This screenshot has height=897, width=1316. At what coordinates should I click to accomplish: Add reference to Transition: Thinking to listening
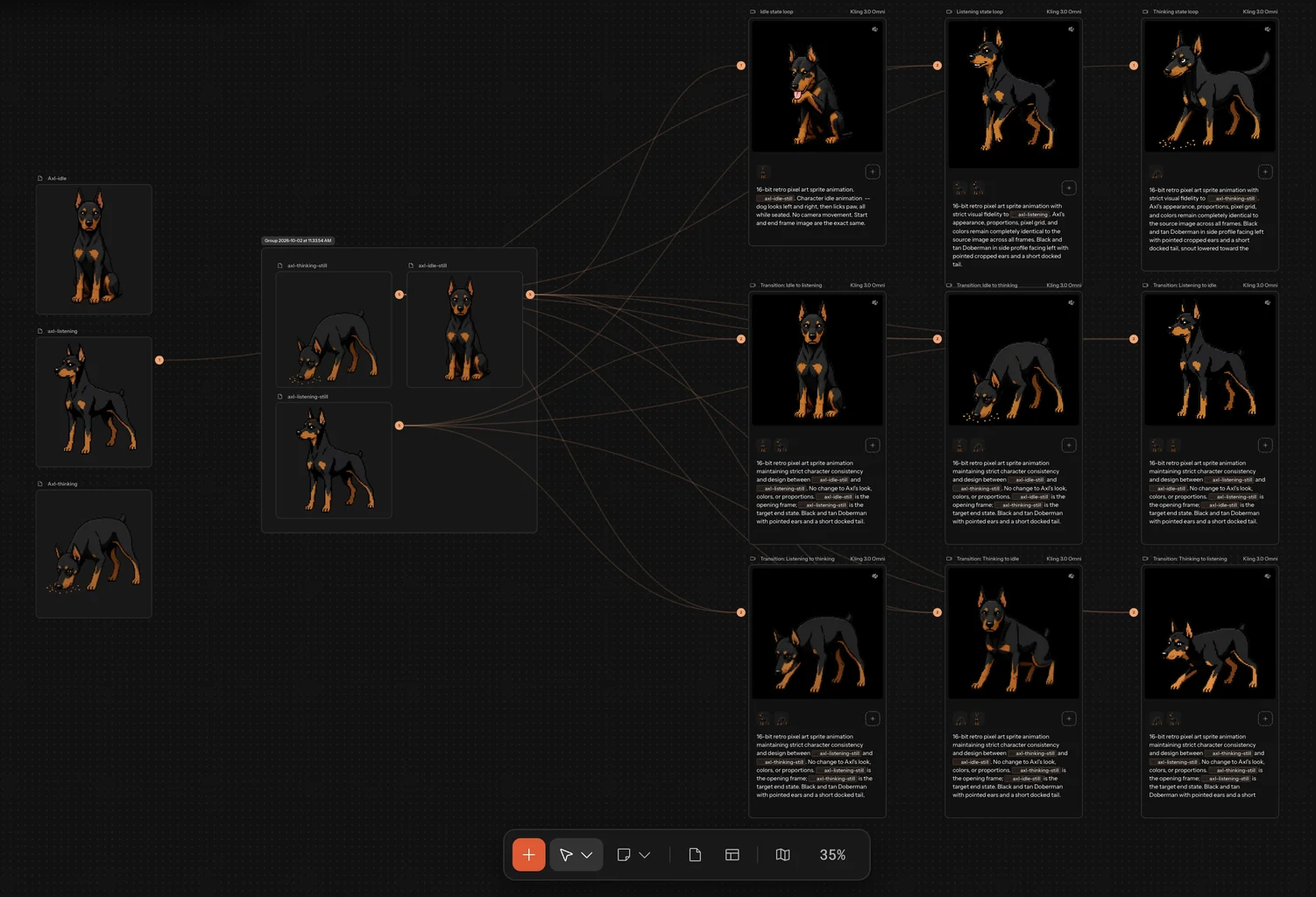[x=1265, y=718]
